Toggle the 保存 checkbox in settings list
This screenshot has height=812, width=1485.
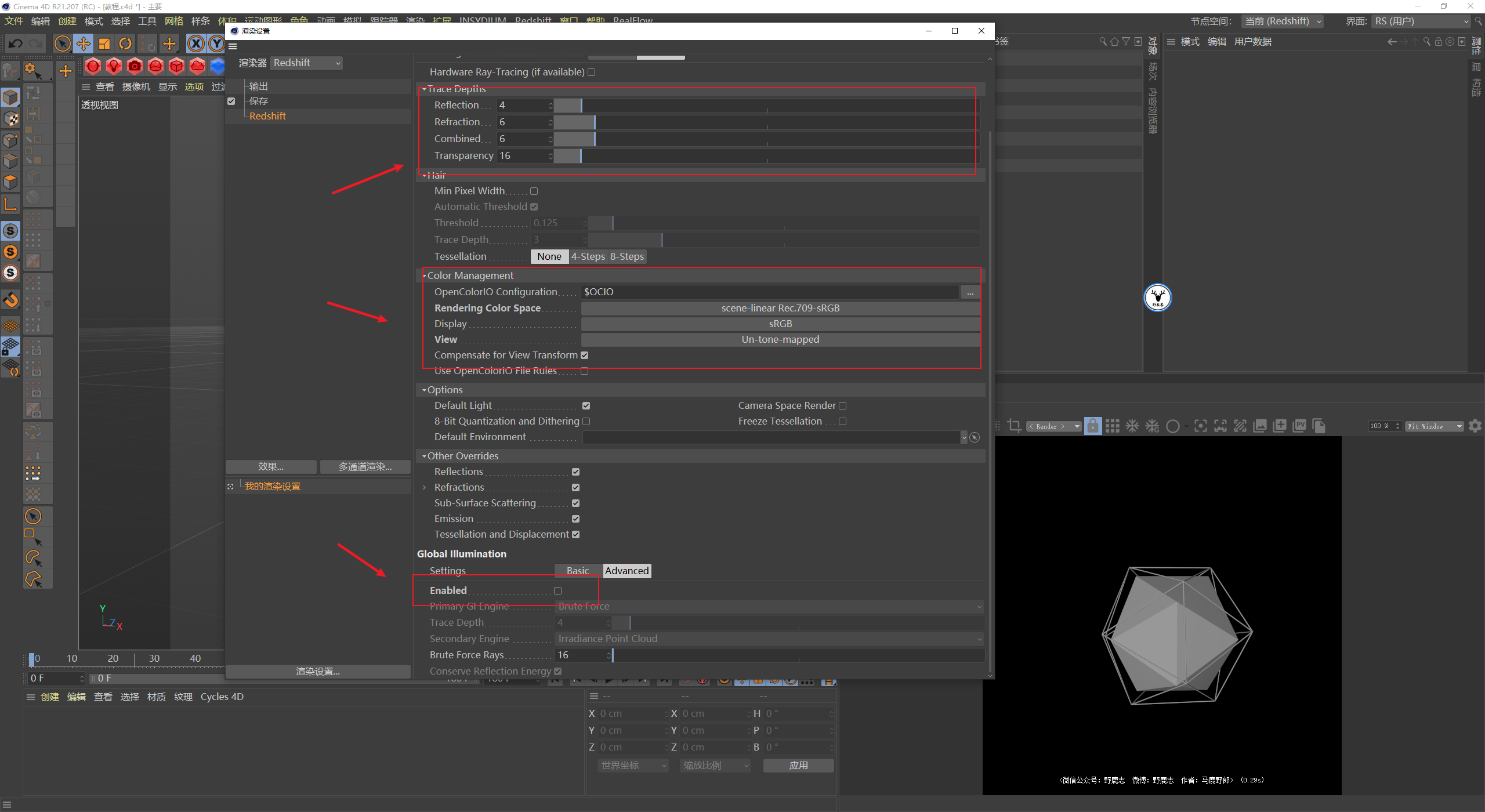231,101
